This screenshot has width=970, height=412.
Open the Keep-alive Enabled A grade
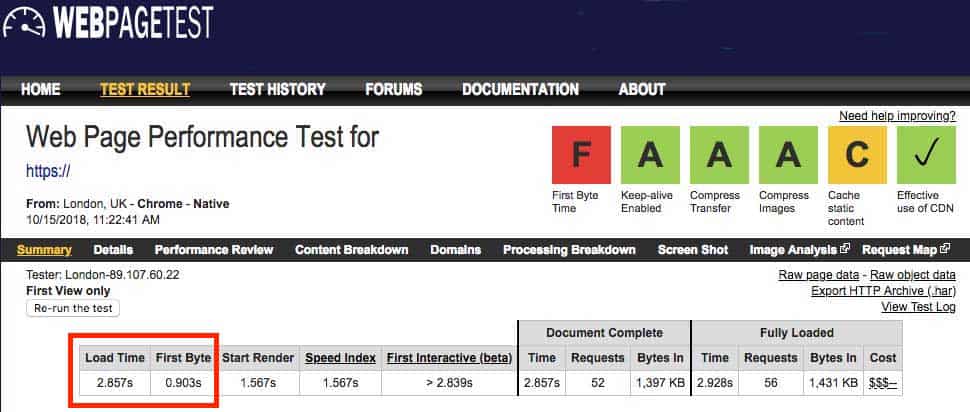coord(650,155)
